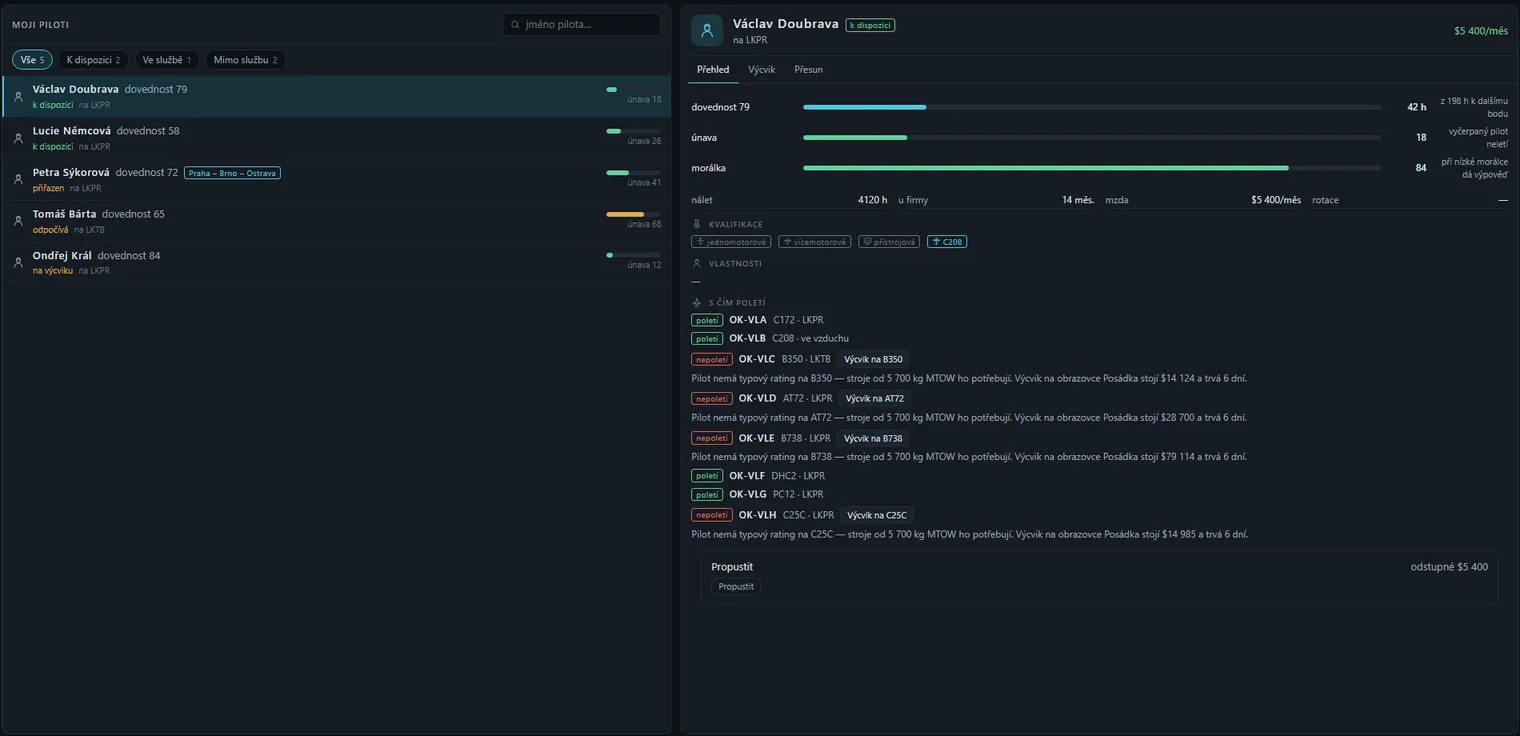Filter pilots by Mimo službu

point(245,60)
